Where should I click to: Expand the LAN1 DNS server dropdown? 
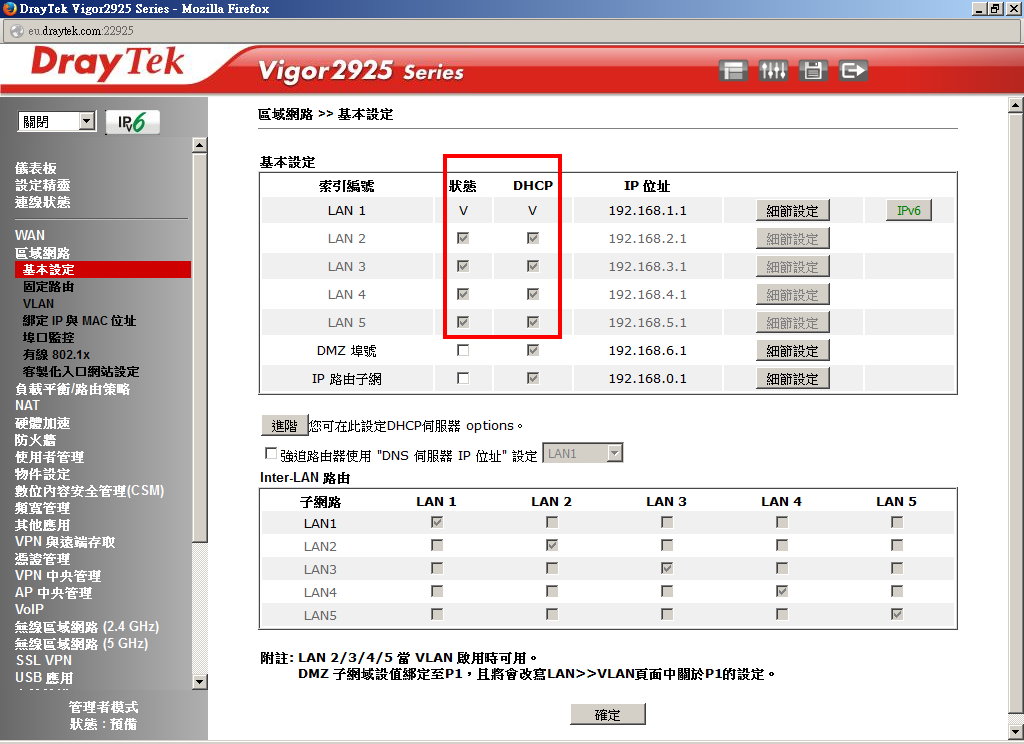pos(582,454)
